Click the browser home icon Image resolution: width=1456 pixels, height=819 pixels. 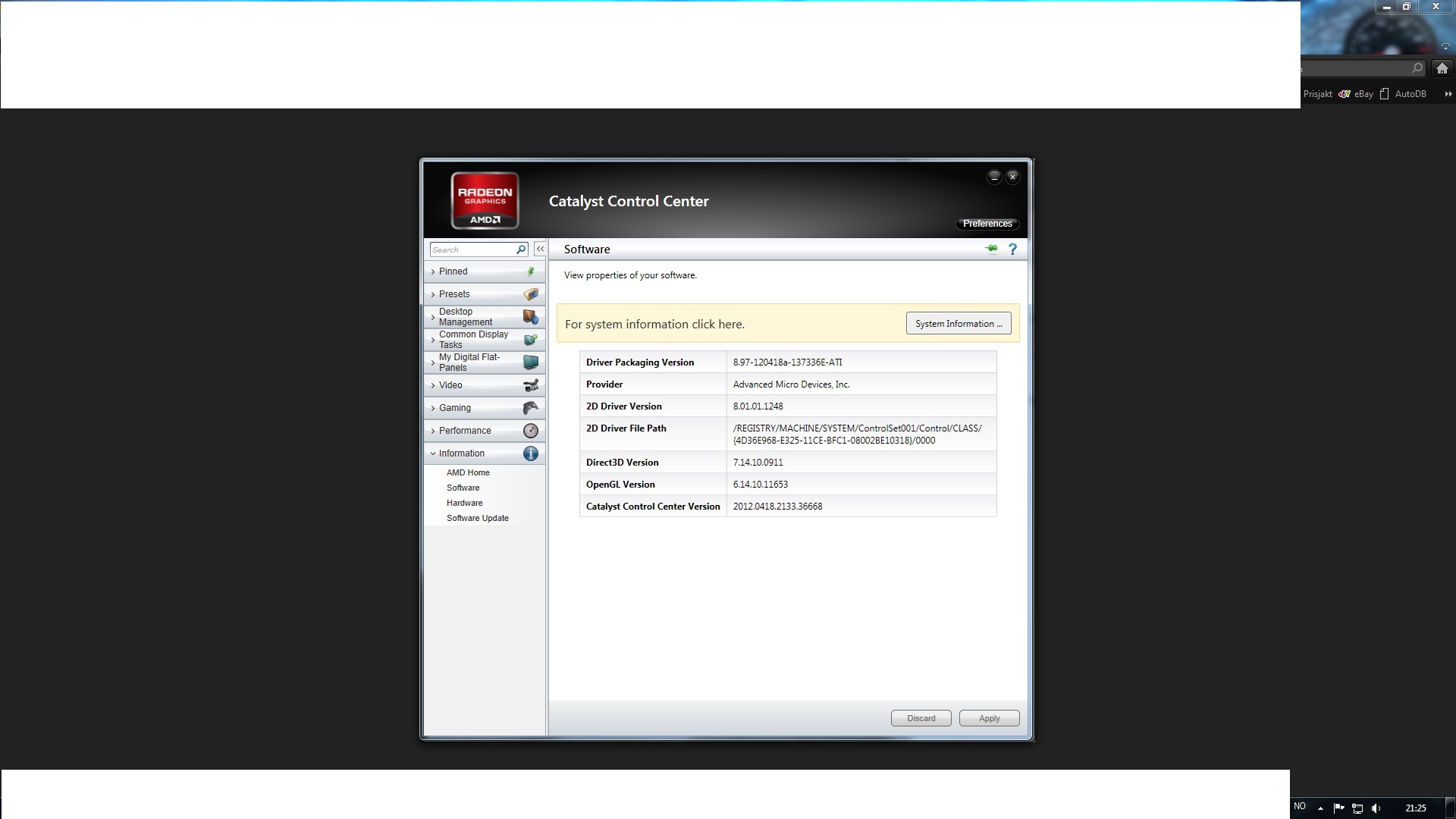1442,68
